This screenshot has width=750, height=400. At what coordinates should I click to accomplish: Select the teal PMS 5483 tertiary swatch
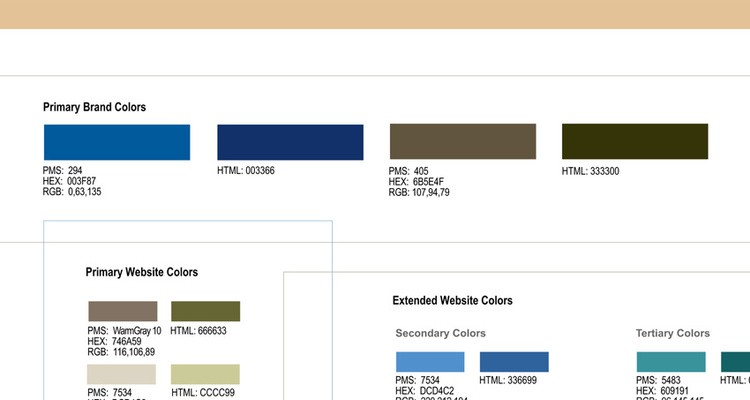(x=671, y=362)
